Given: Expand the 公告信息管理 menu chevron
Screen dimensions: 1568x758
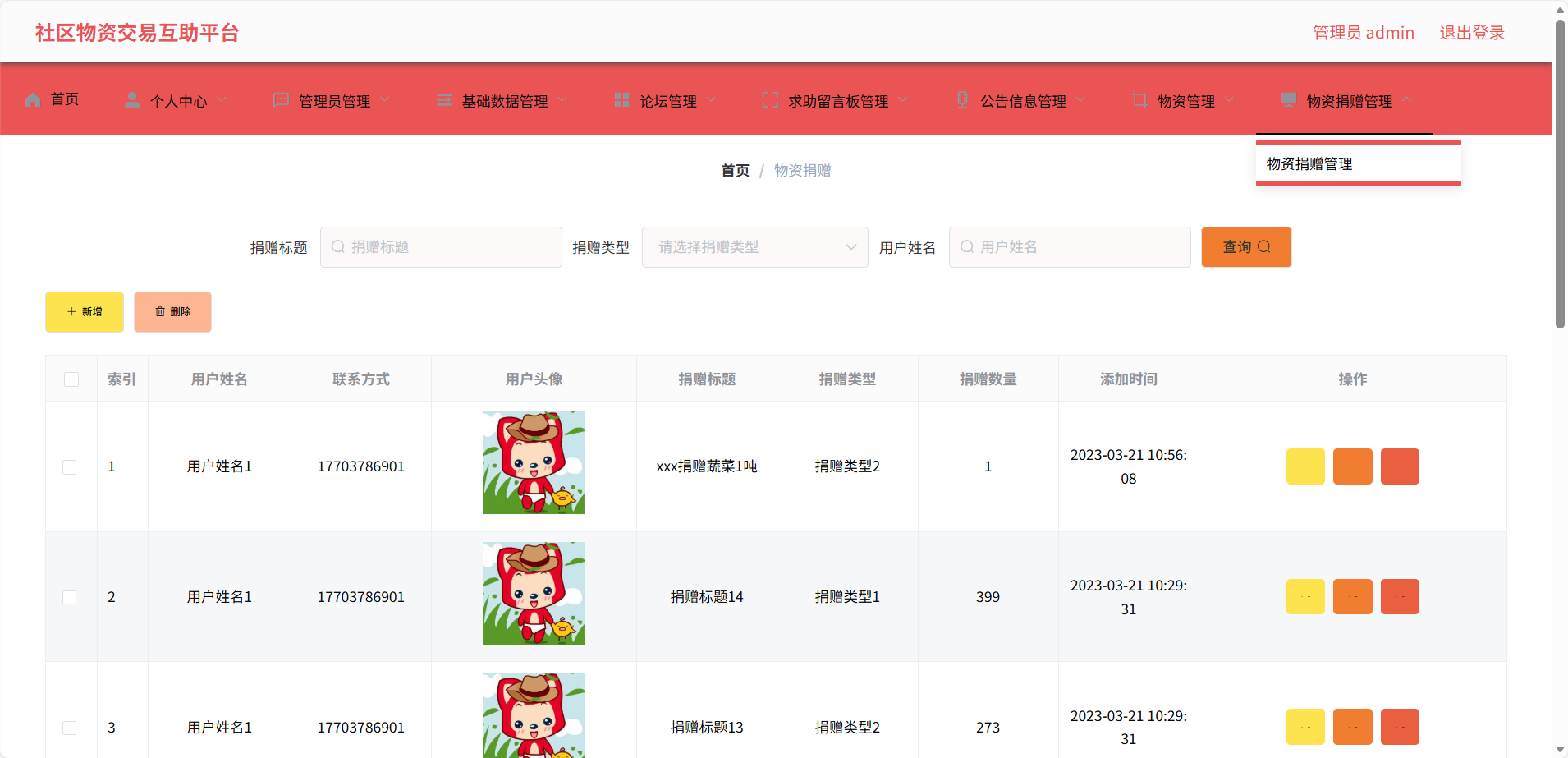Looking at the screenshot, I should 1080,100.
